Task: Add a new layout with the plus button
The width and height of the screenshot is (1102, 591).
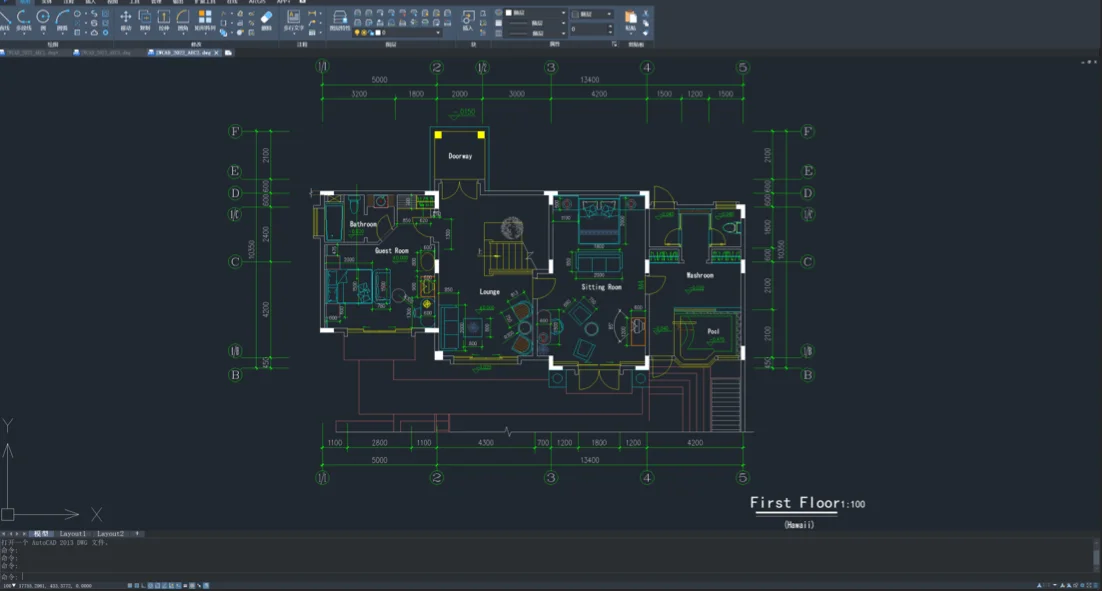Action: (137, 533)
